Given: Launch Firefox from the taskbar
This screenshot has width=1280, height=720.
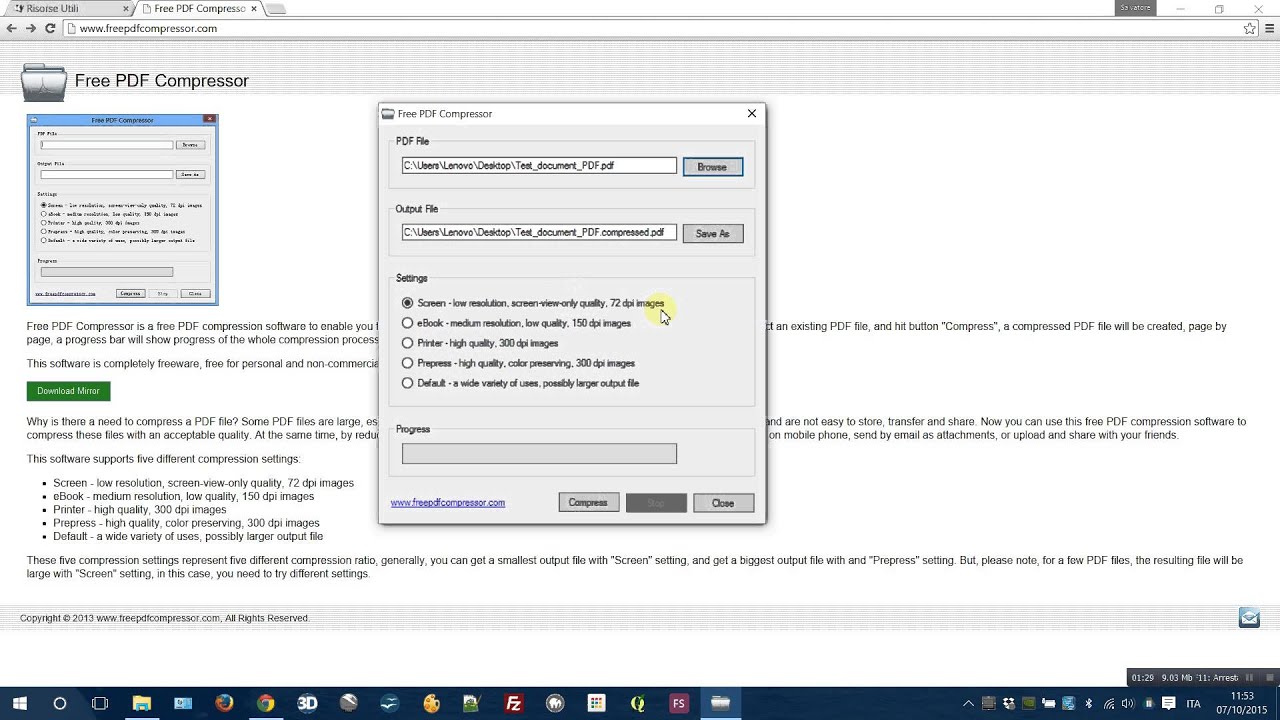Looking at the screenshot, I should (x=224, y=703).
